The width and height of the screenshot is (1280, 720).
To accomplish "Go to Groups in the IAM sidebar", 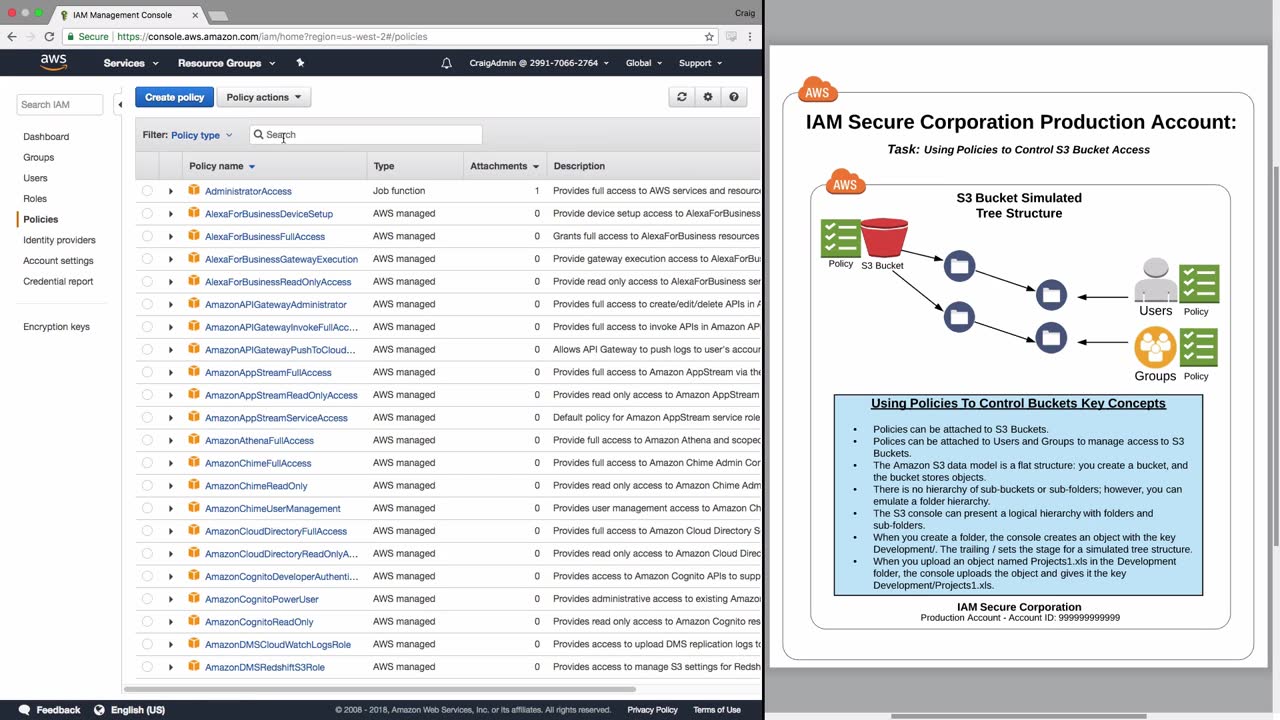I will click(39, 157).
